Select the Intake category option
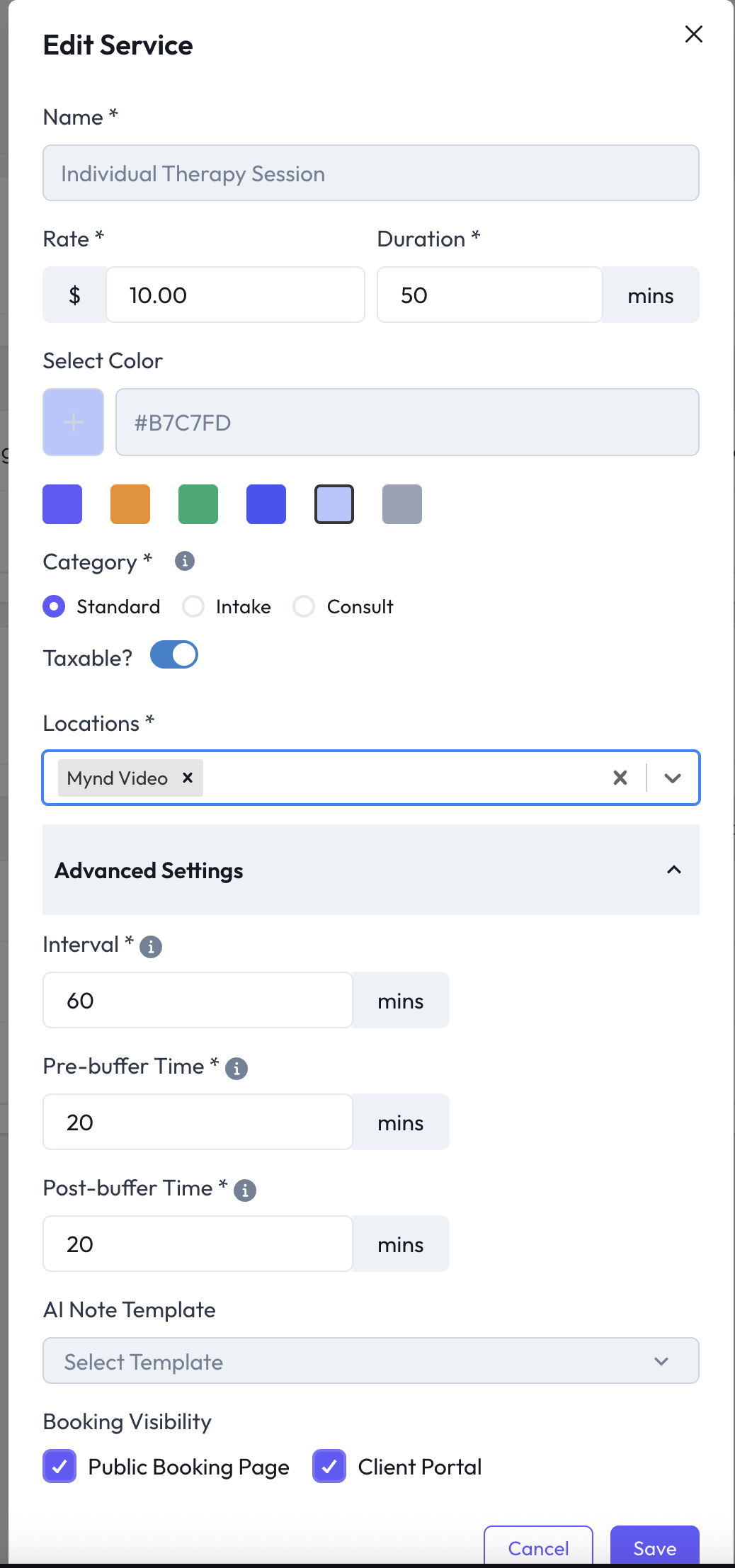Screen dimensions: 735x1568 coord(193,606)
